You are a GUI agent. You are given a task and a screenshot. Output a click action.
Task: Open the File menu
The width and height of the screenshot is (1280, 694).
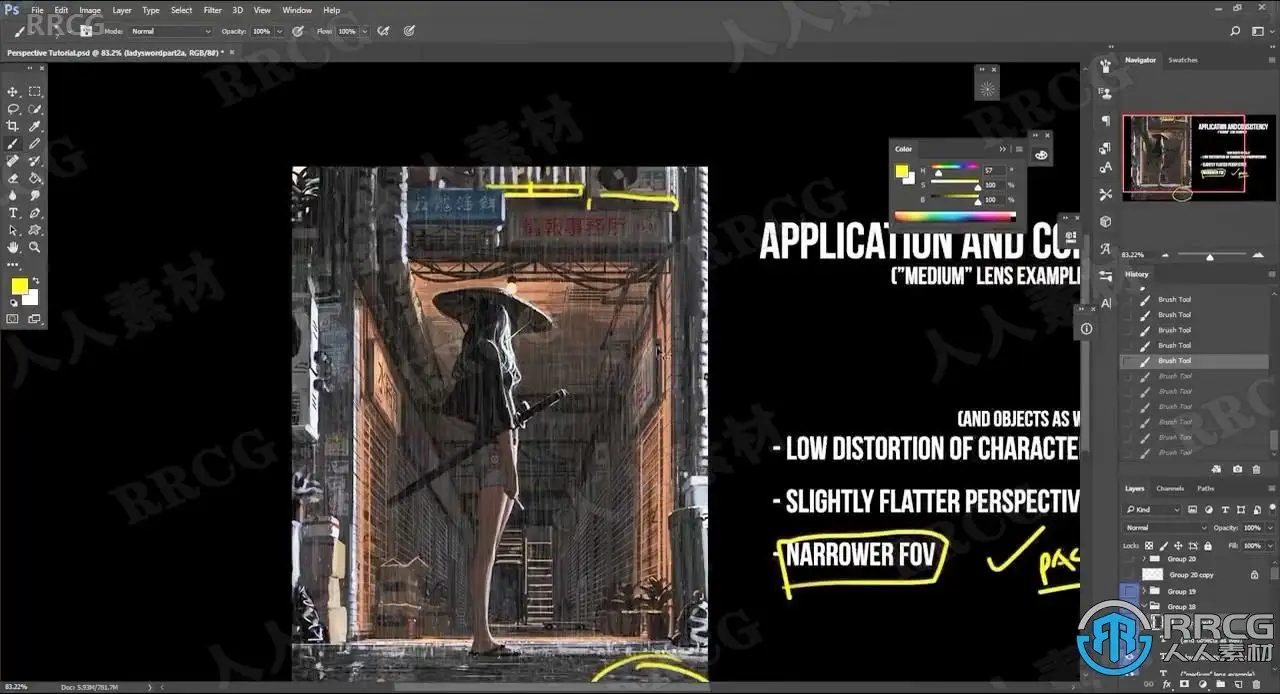(37, 10)
